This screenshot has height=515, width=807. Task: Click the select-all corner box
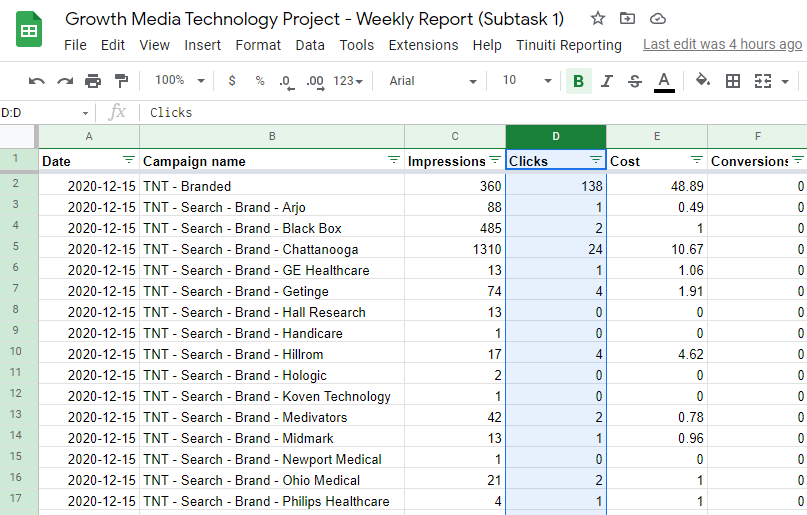point(19,136)
